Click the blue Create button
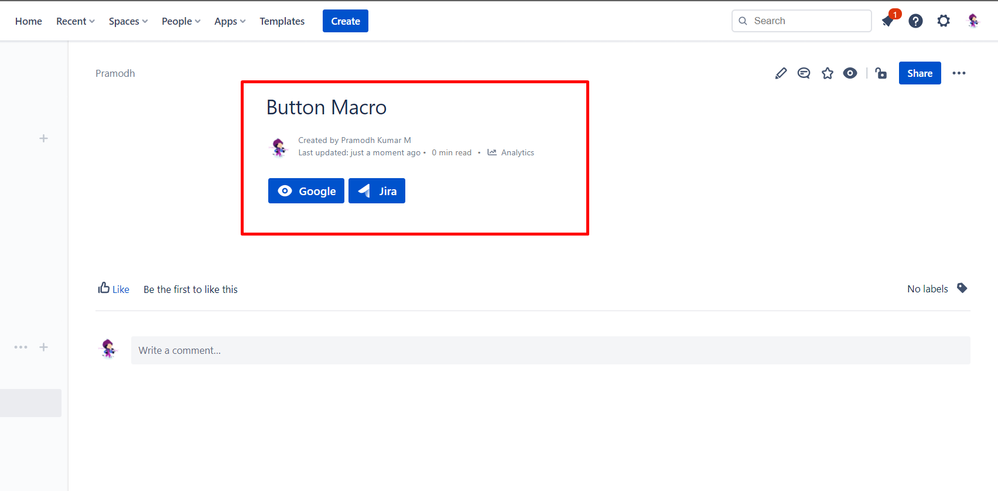 tap(346, 21)
